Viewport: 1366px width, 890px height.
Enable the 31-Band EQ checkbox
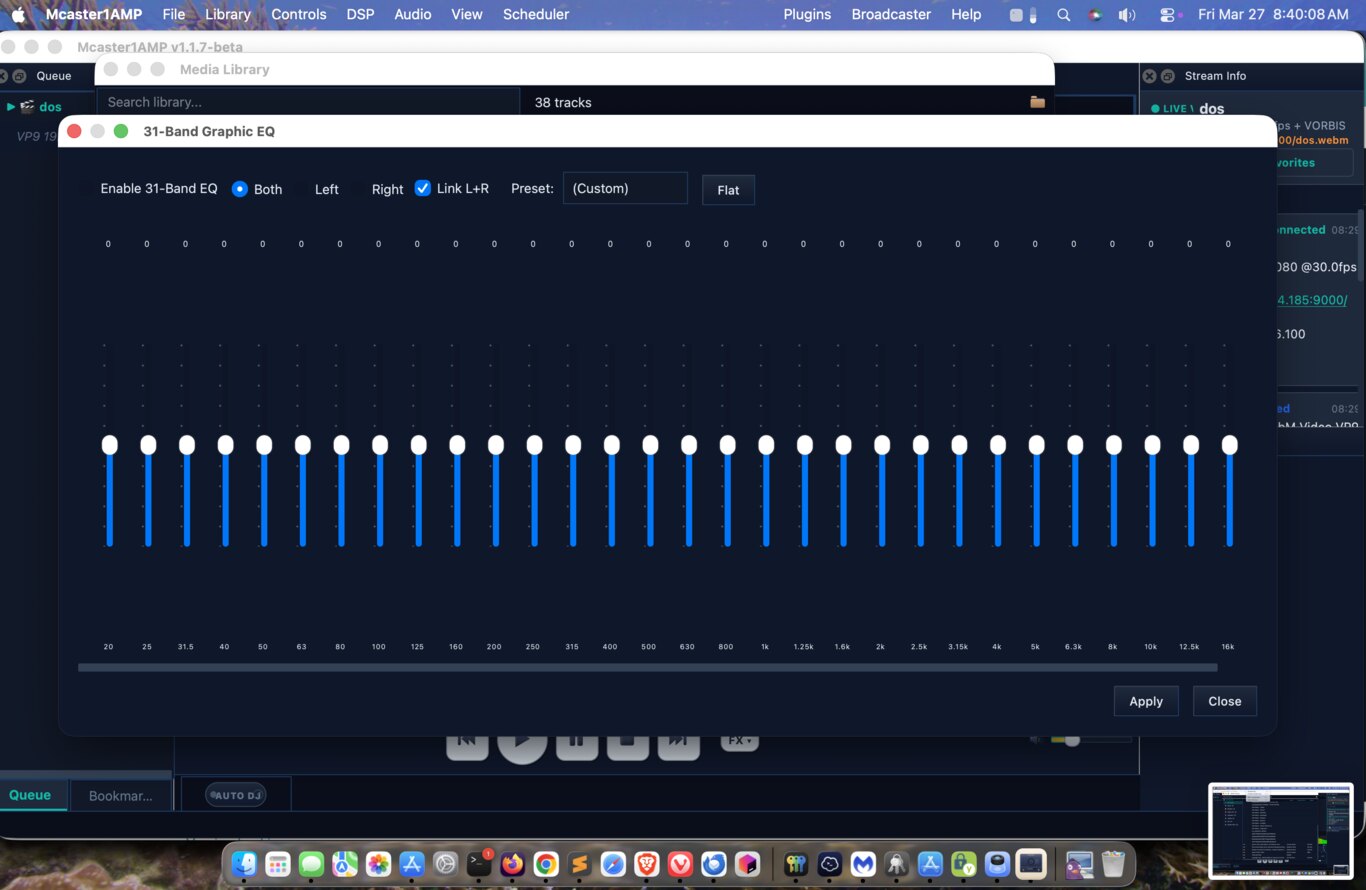[x=150, y=188]
